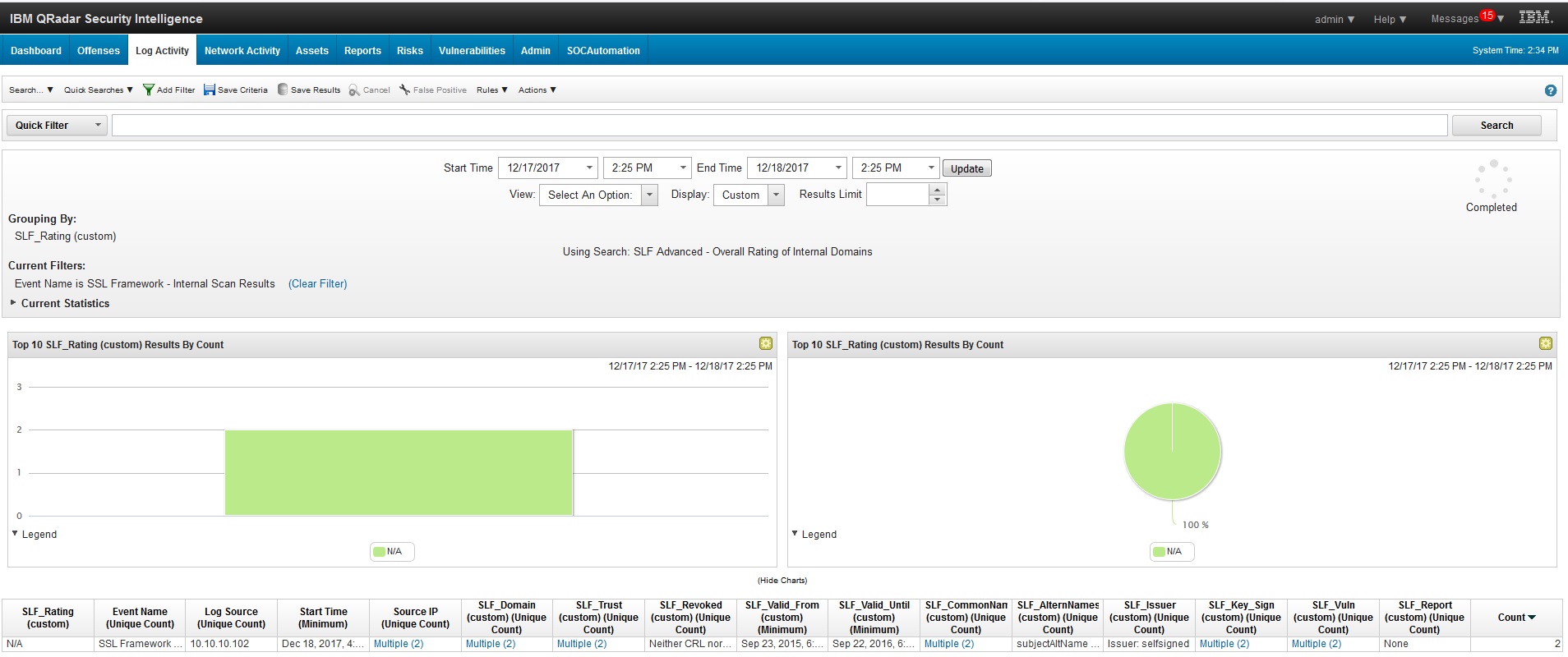This screenshot has height=657, width=1568.
Task: Switch to the Offenses tab
Action: pyautogui.click(x=98, y=51)
